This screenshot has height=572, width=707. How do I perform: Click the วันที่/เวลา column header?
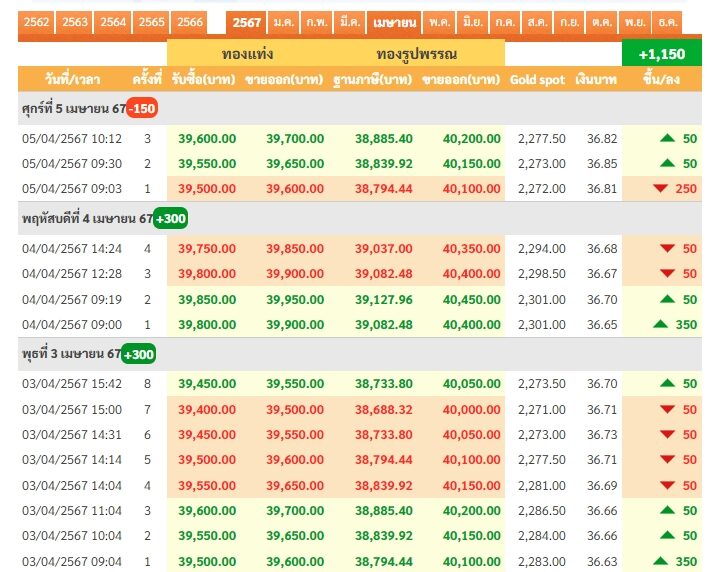point(72,79)
